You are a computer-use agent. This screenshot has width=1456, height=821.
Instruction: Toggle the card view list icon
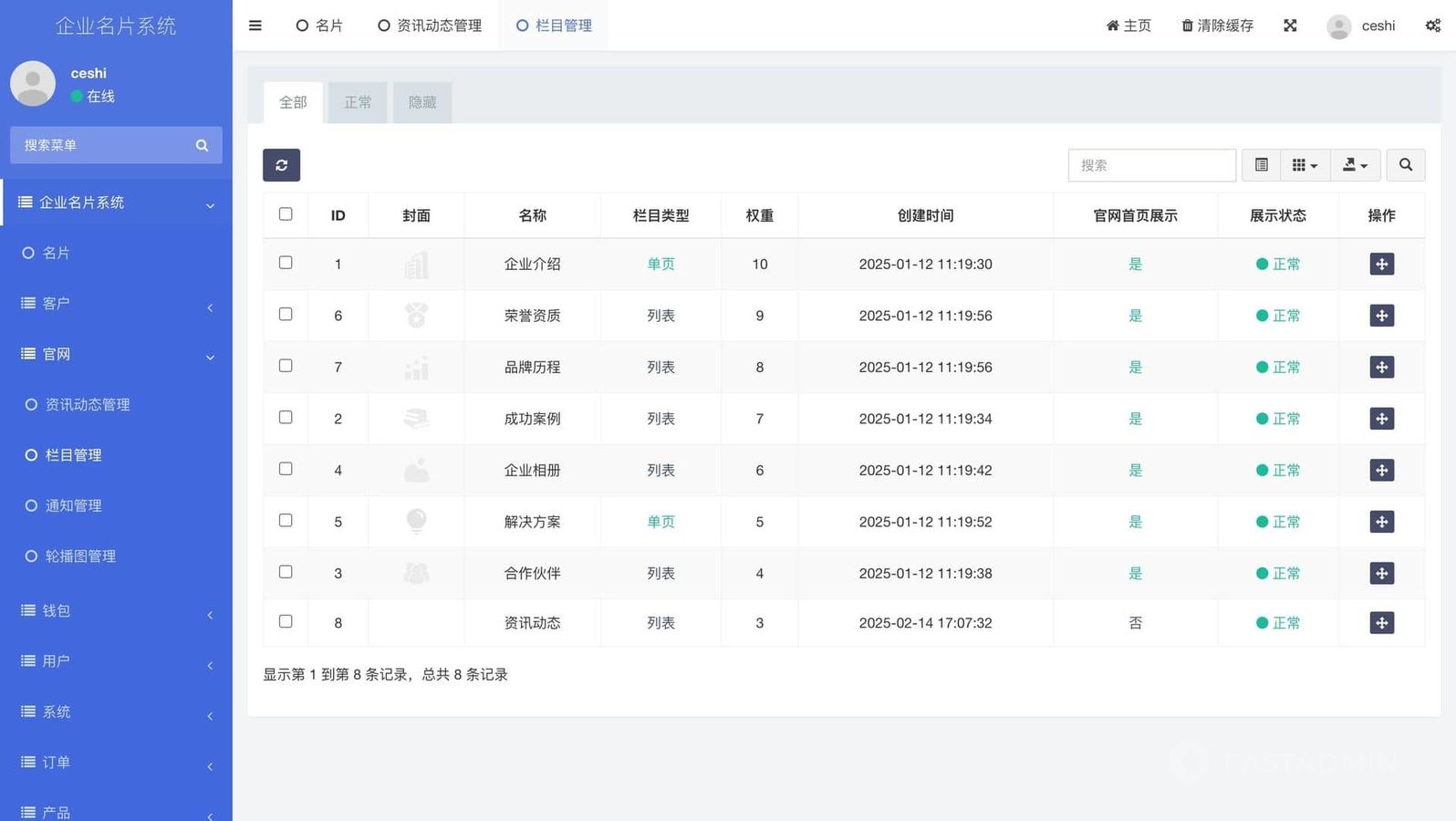(1261, 165)
